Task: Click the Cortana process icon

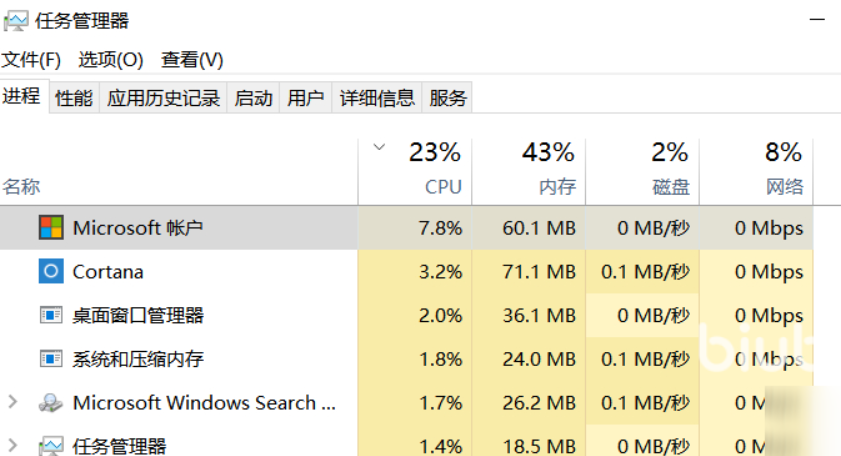Action: 50,271
